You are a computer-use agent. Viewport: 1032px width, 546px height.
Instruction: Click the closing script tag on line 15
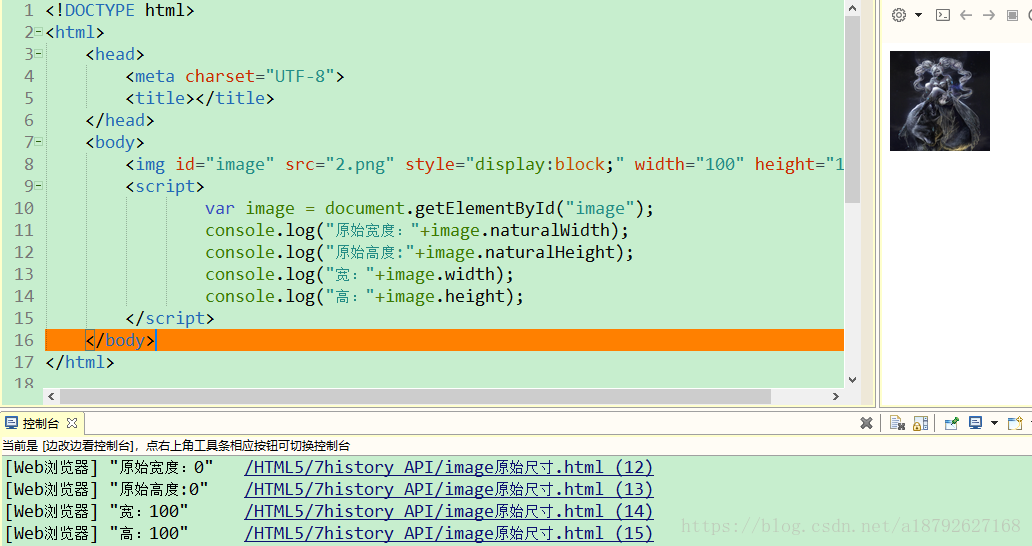click(170, 318)
